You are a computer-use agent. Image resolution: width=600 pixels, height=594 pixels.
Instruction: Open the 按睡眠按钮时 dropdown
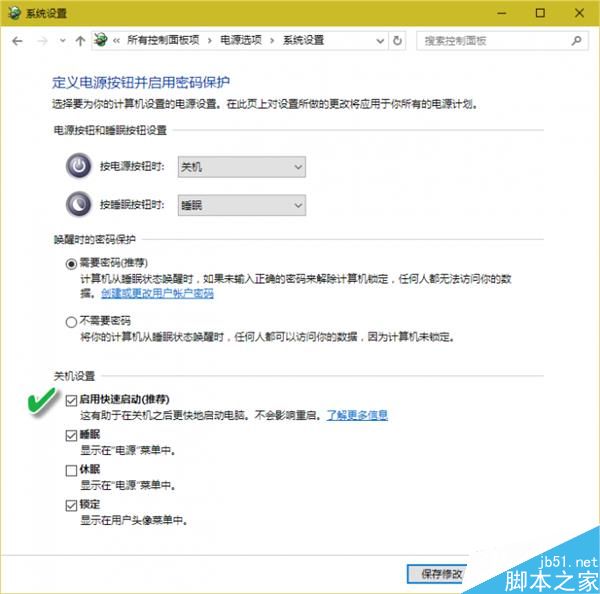[241, 206]
